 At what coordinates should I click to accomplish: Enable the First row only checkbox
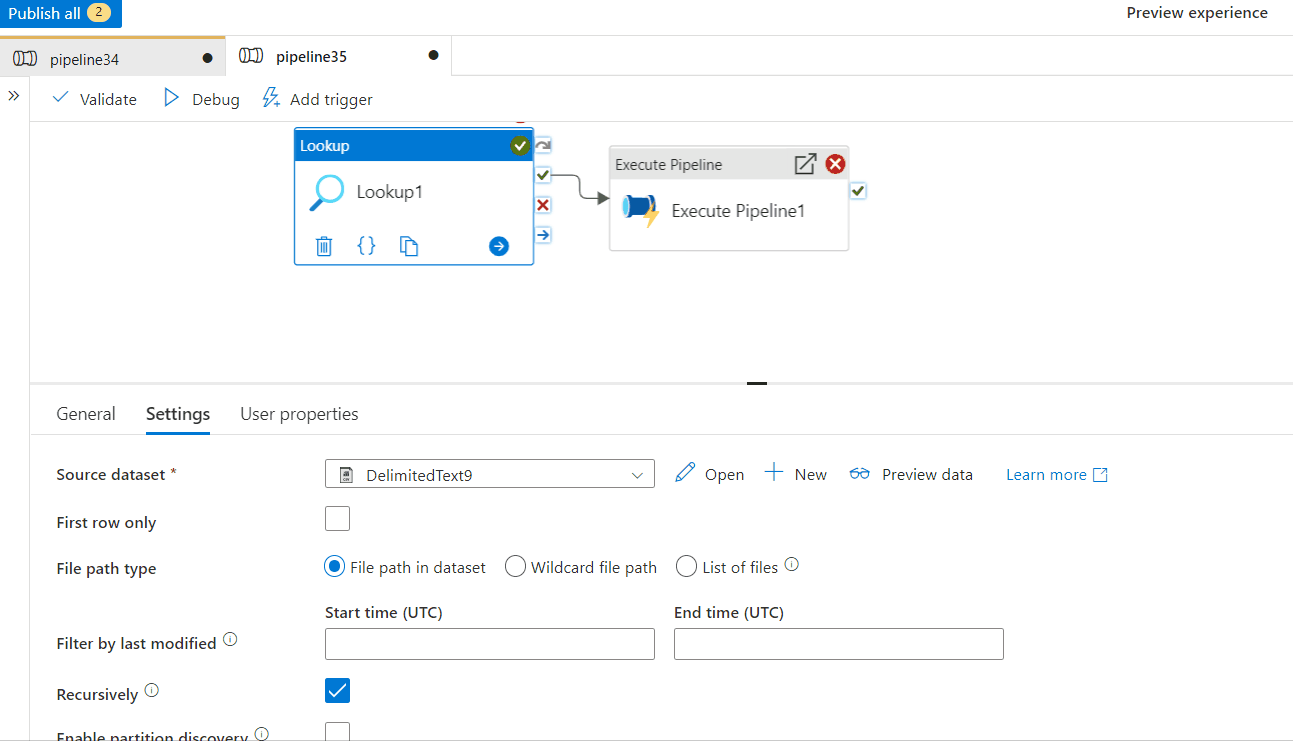tap(337, 518)
